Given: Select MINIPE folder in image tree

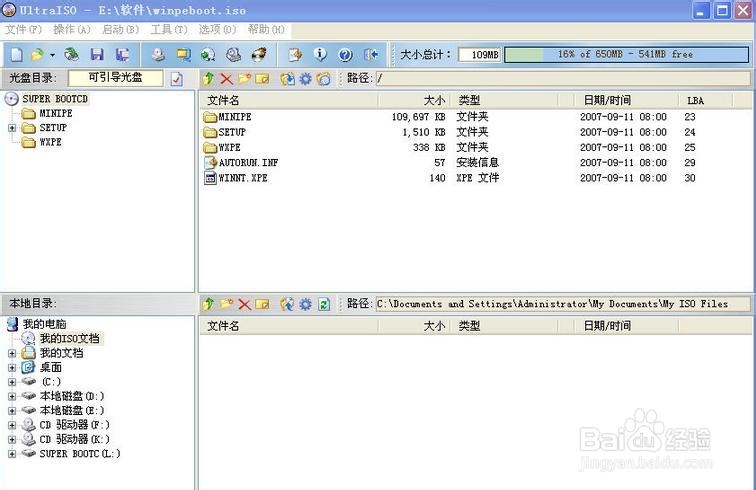Looking at the screenshot, I should [55, 113].
